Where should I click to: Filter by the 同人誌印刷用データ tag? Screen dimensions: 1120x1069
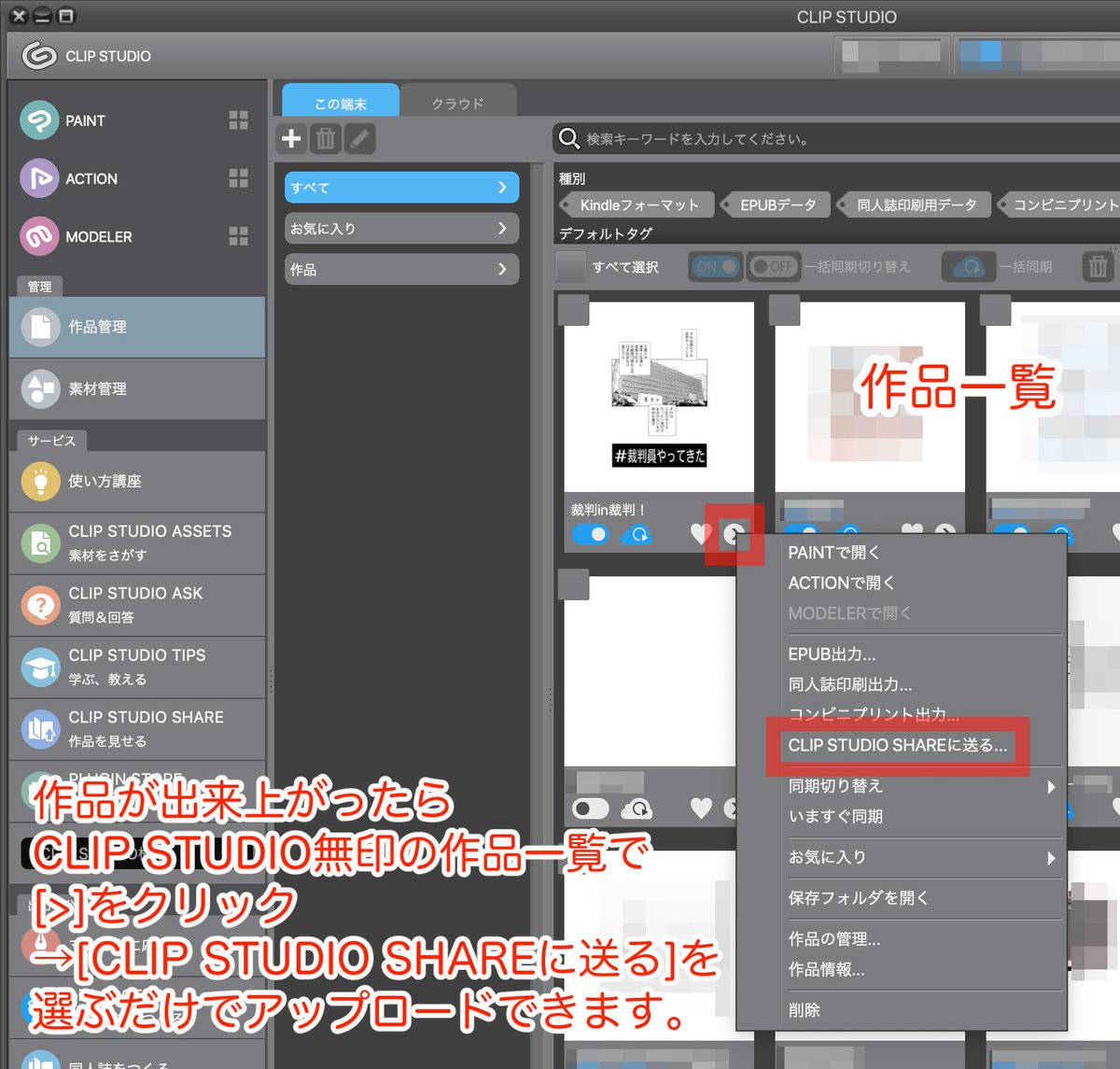(915, 205)
